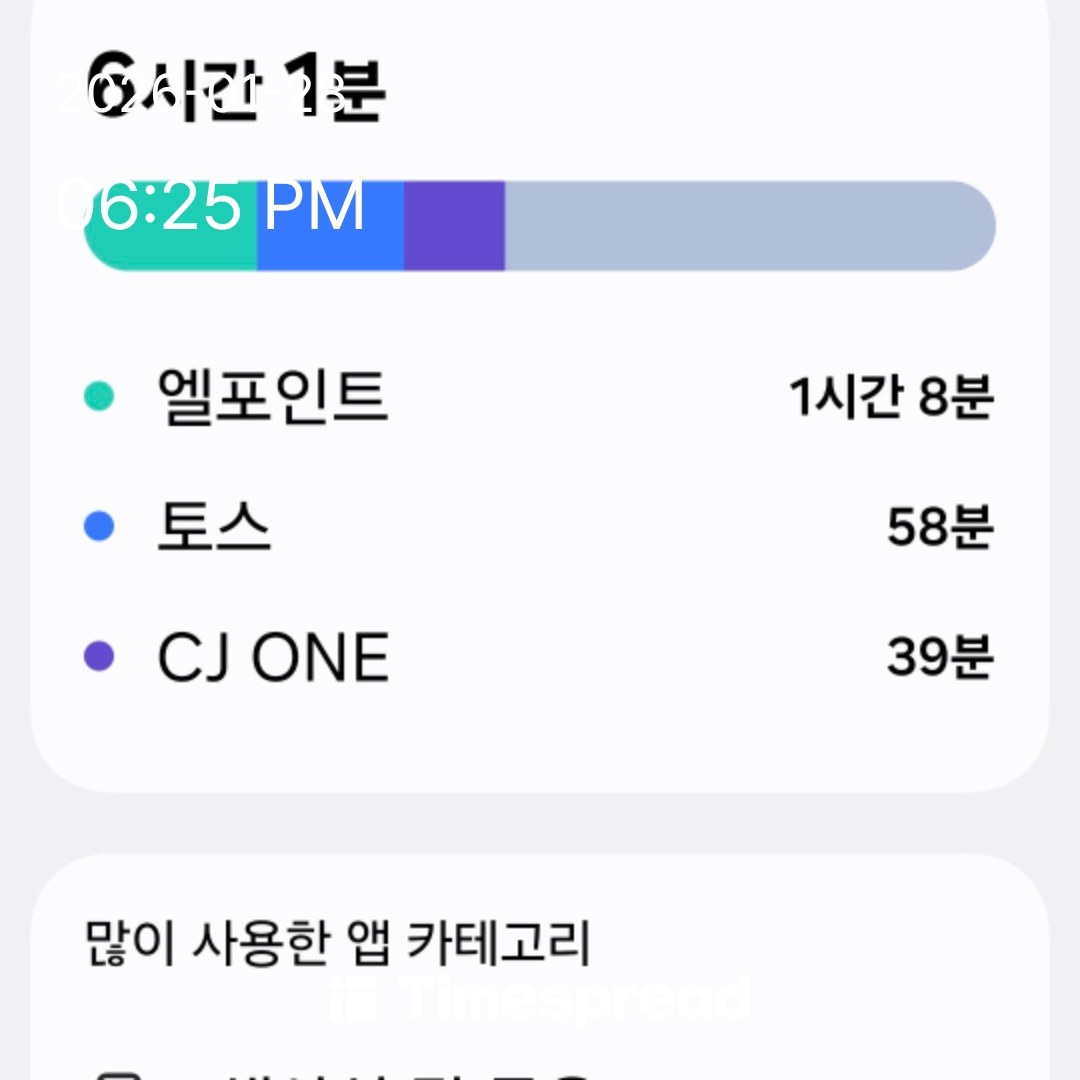Select the green segment of usage bar
The height and width of the screenshot is (1080, 1080).
(x=170, y=226)
